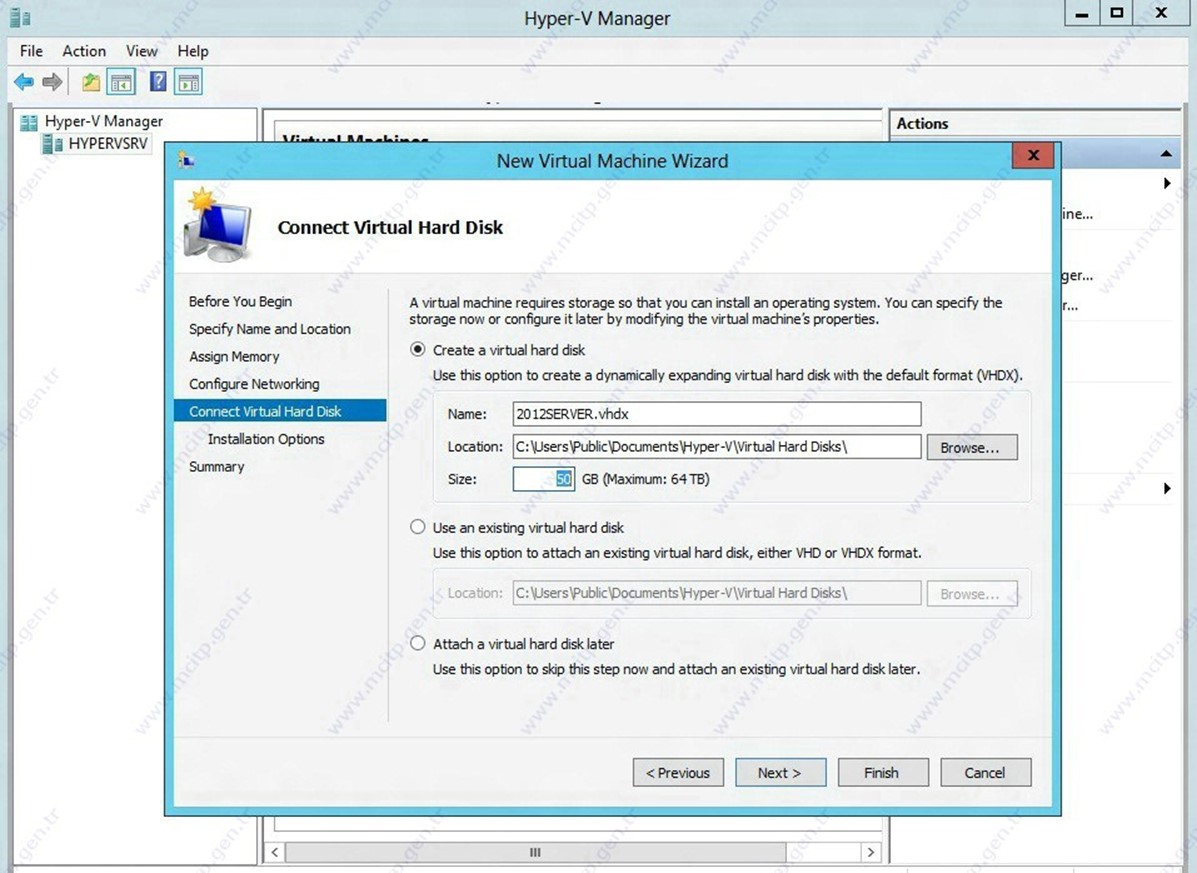Select Hyper-V Manager root tree node
This screenshot has width=1197, height=873.
pos(103,121)
